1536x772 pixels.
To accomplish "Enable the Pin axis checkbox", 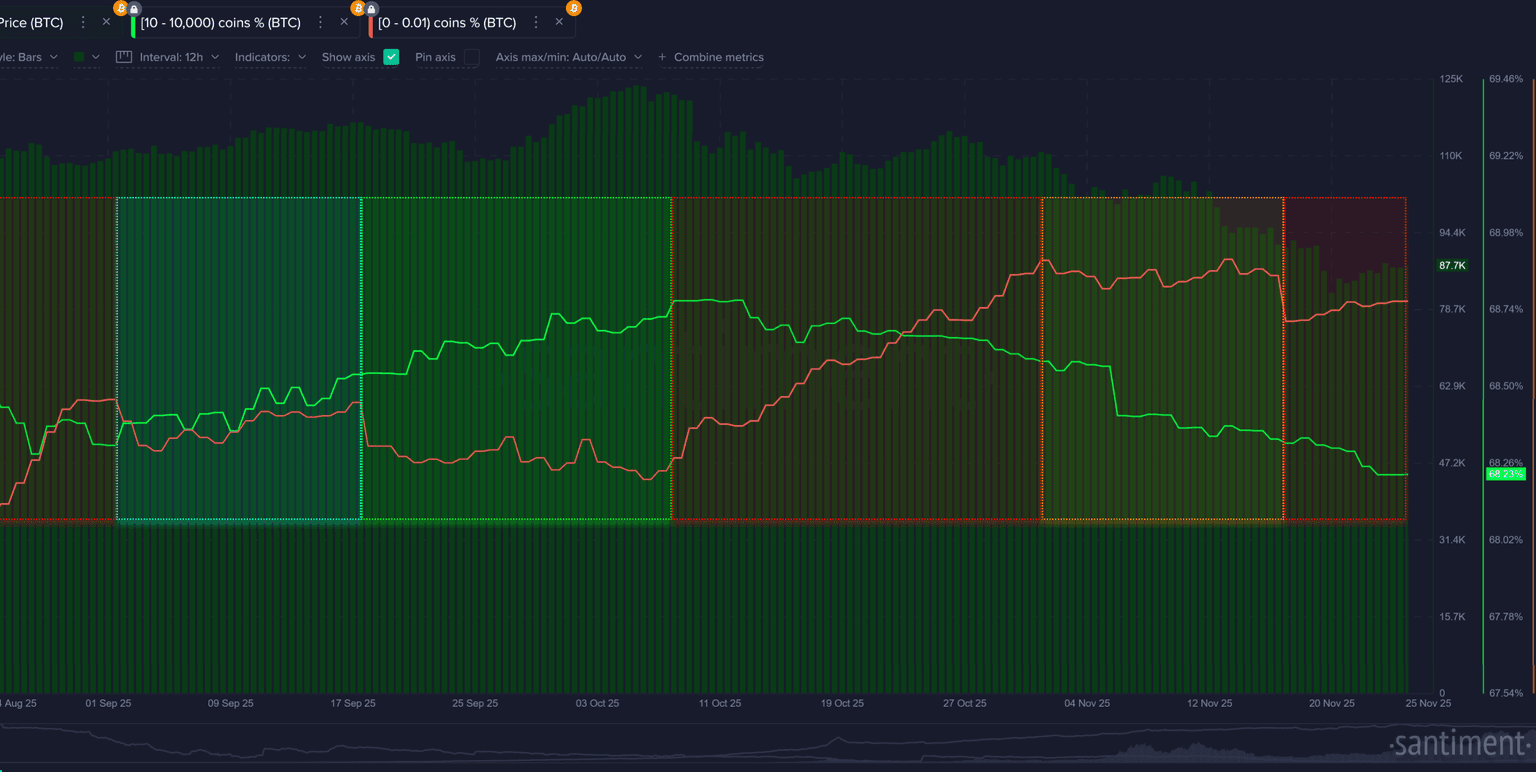I will click(x=471, y=57).
